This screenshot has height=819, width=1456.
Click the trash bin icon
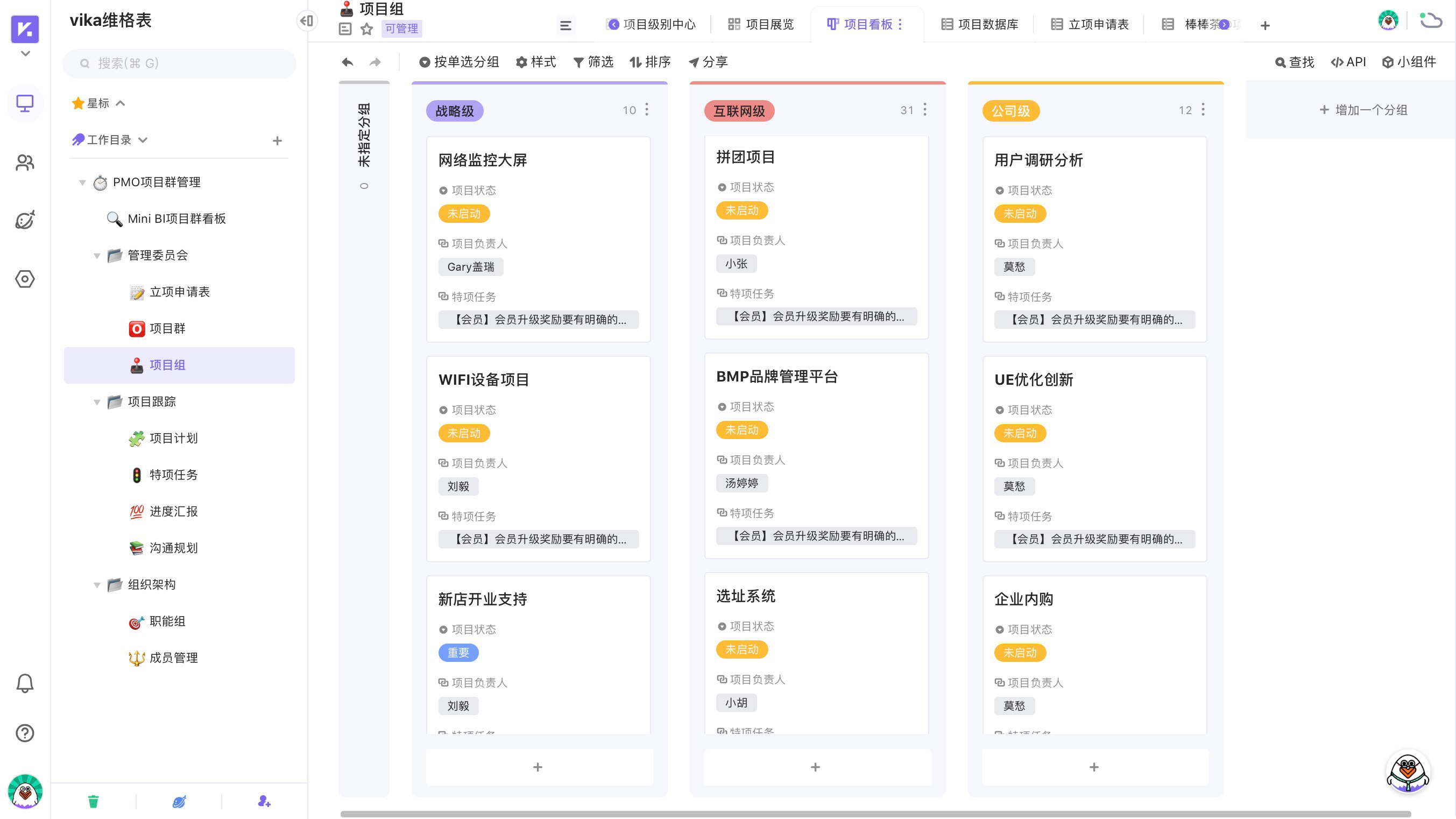point(93,801)
